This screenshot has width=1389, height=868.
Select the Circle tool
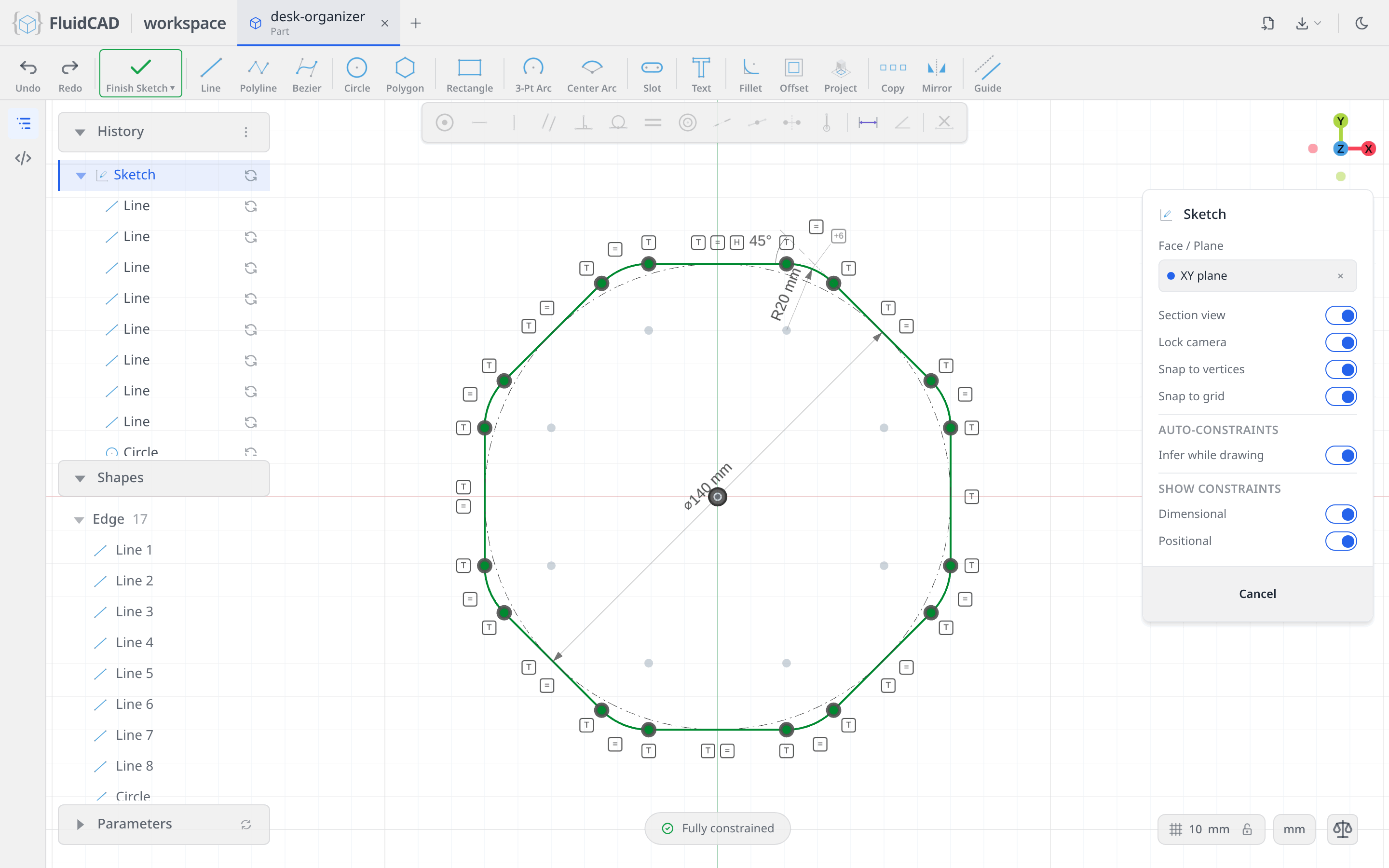click(x=357, y=74)
